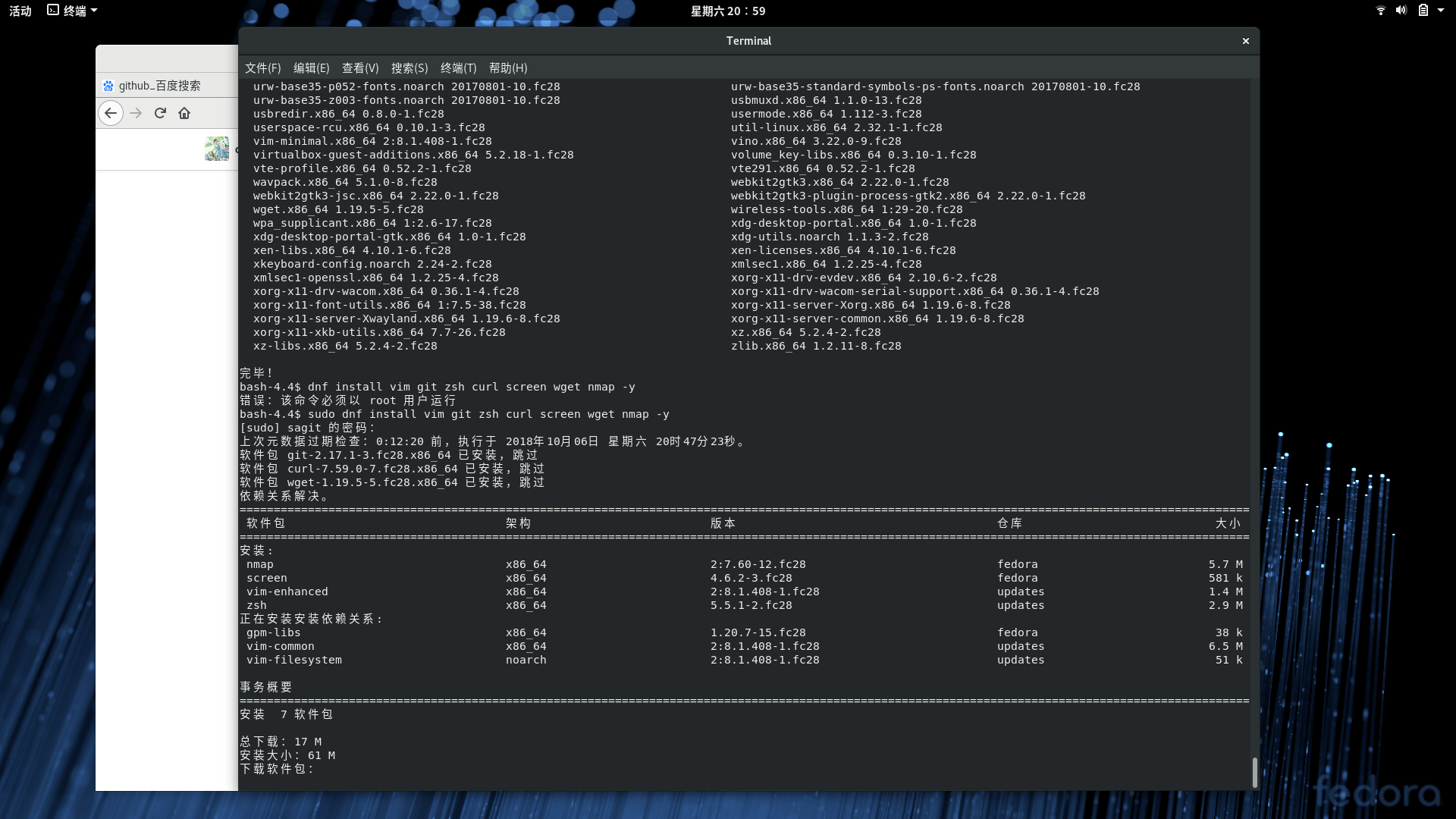Screen dimensions: 1456x819
Task: Select the github_百度搜索 browser tab
Action: tap(159, 86)
